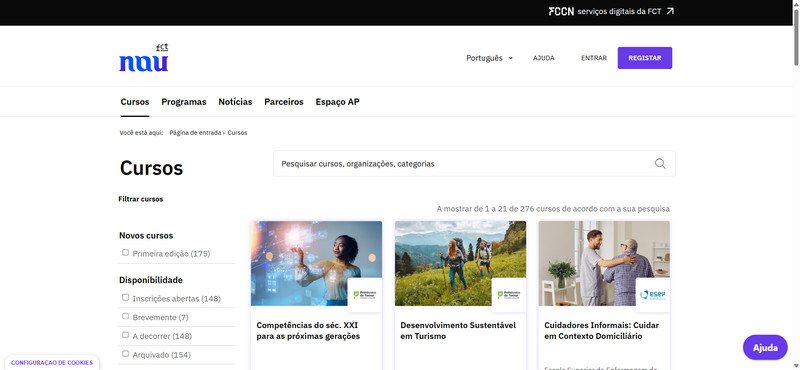Open Configuração de Cookies settings
800x370 pixels.
click(52, 363)
